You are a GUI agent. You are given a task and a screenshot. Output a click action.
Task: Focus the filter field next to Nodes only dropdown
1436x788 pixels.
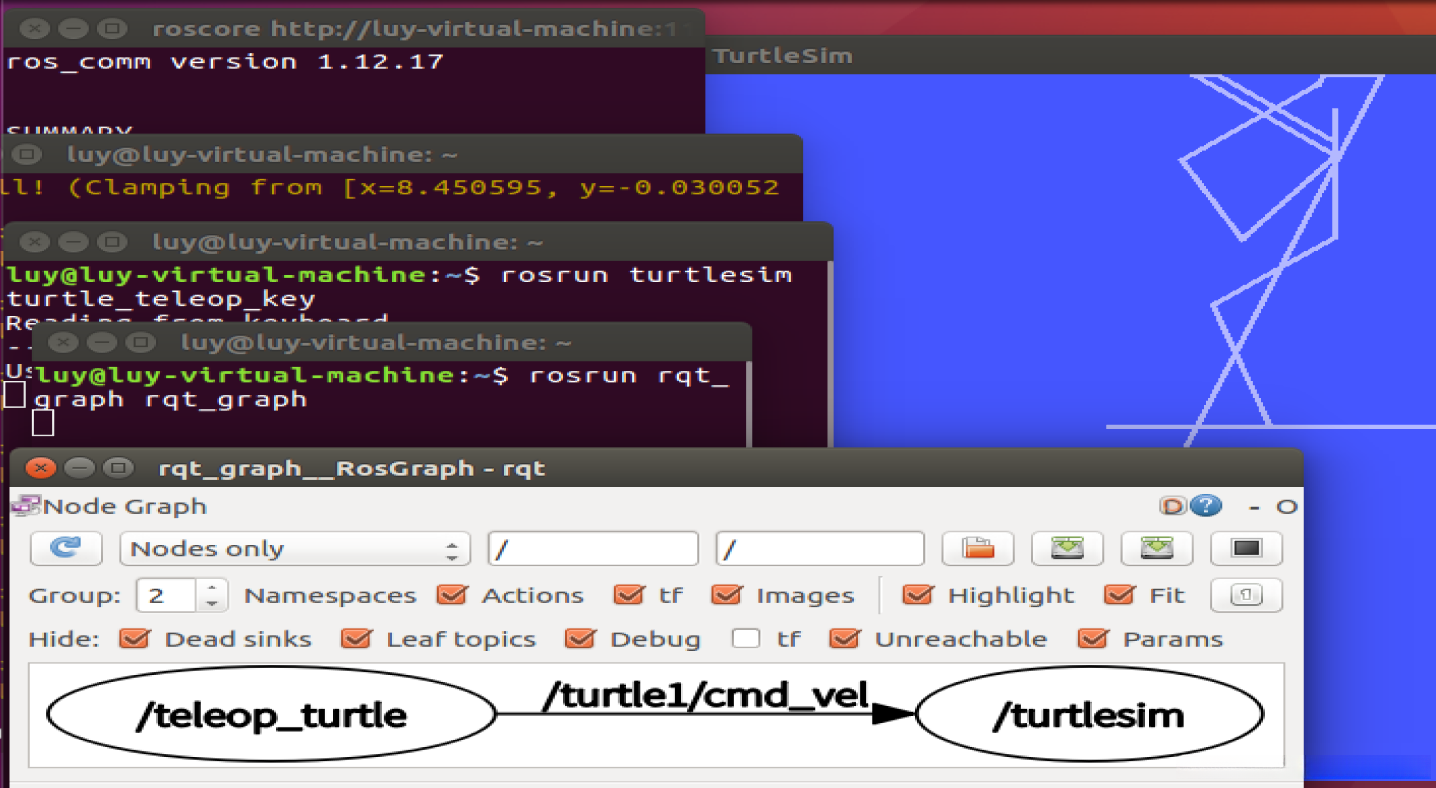tap(593, 549)
